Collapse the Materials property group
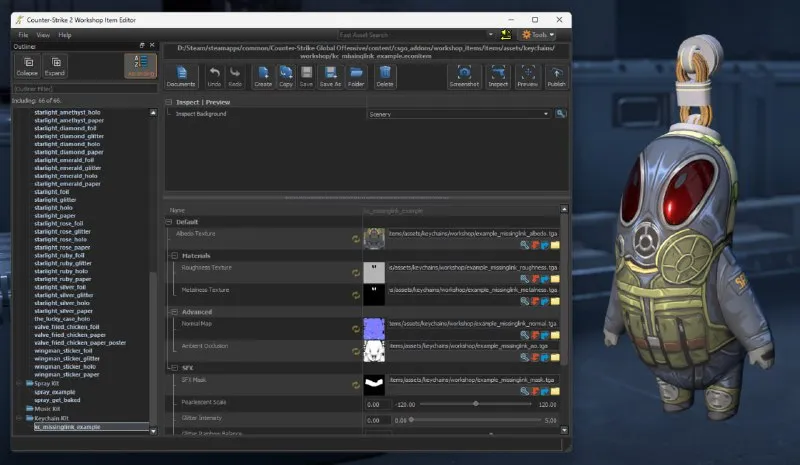Viewport: 800px width, 465px height. click(x=174, y=256)
